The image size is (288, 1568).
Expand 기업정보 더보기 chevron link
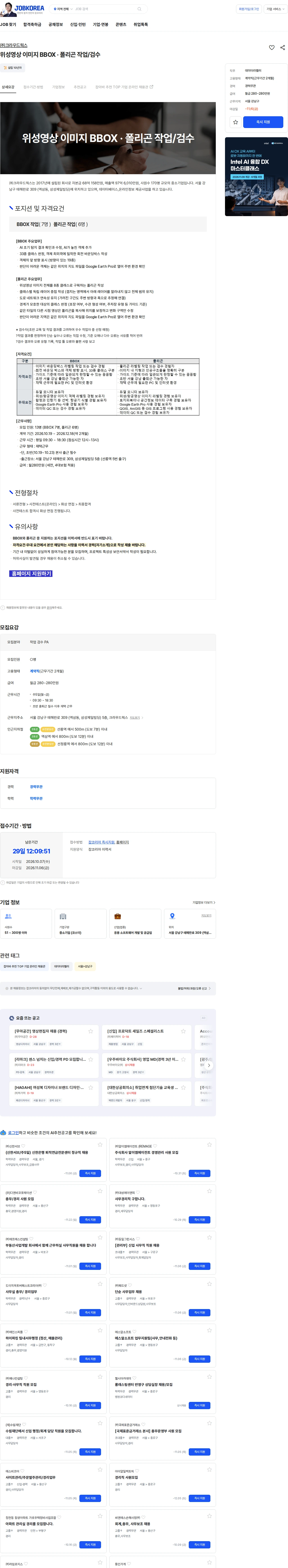coord(204,903)
